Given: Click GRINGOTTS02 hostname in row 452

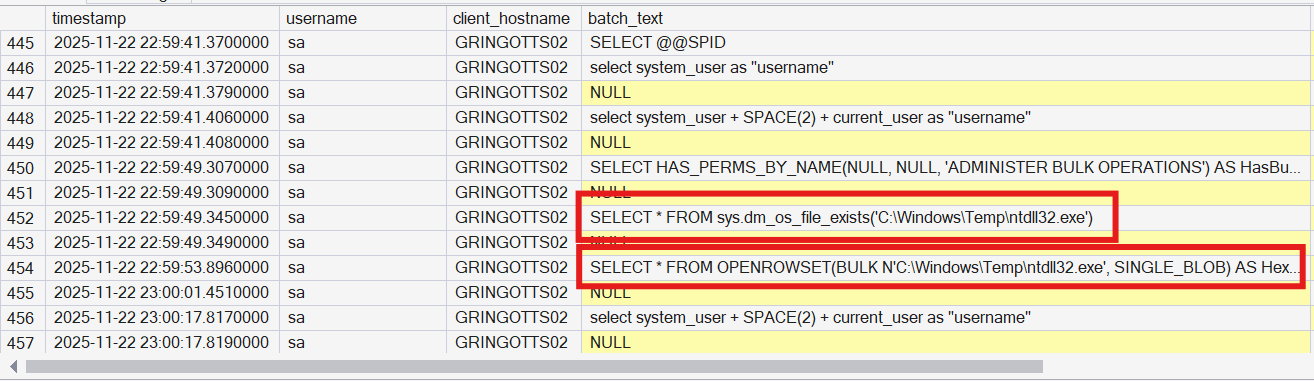Looking at the screenshot, I should tap(514, 218).
